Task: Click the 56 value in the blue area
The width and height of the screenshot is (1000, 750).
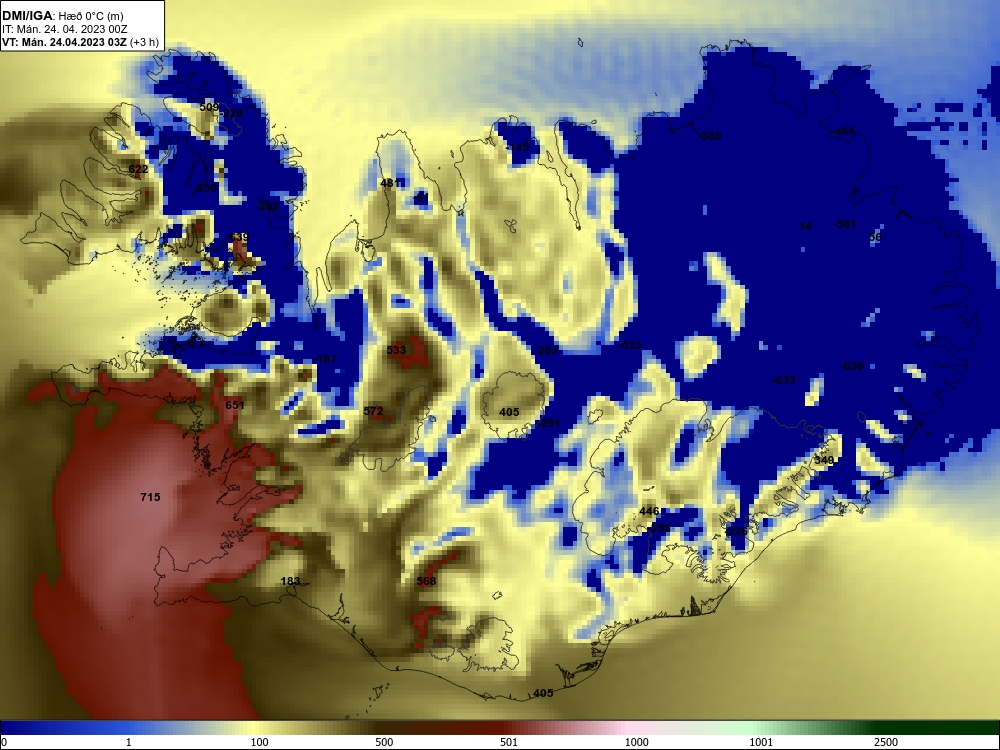Action: pos(875,237)
